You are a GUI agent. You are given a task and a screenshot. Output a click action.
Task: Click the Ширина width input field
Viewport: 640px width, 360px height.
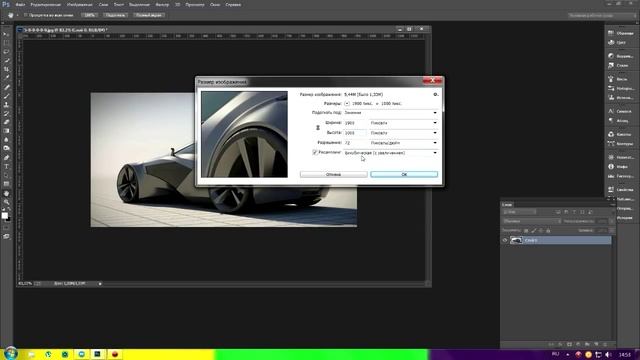tap(355, 123)
